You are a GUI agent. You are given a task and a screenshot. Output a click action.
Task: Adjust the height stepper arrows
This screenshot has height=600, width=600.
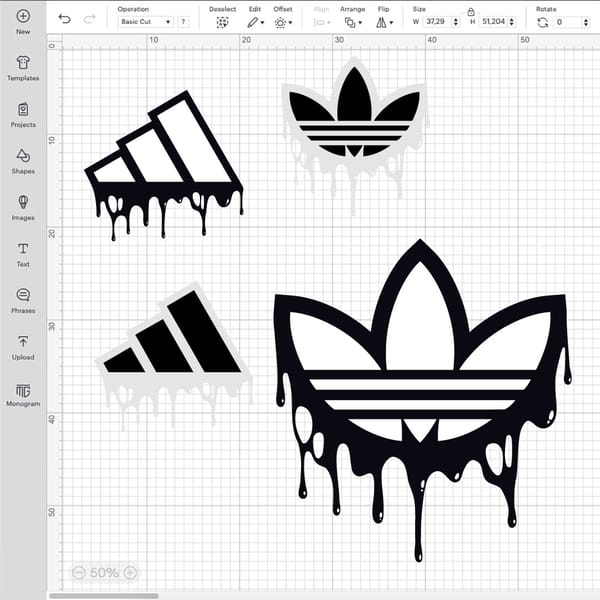pyautogui.click(x=512, y=22)
